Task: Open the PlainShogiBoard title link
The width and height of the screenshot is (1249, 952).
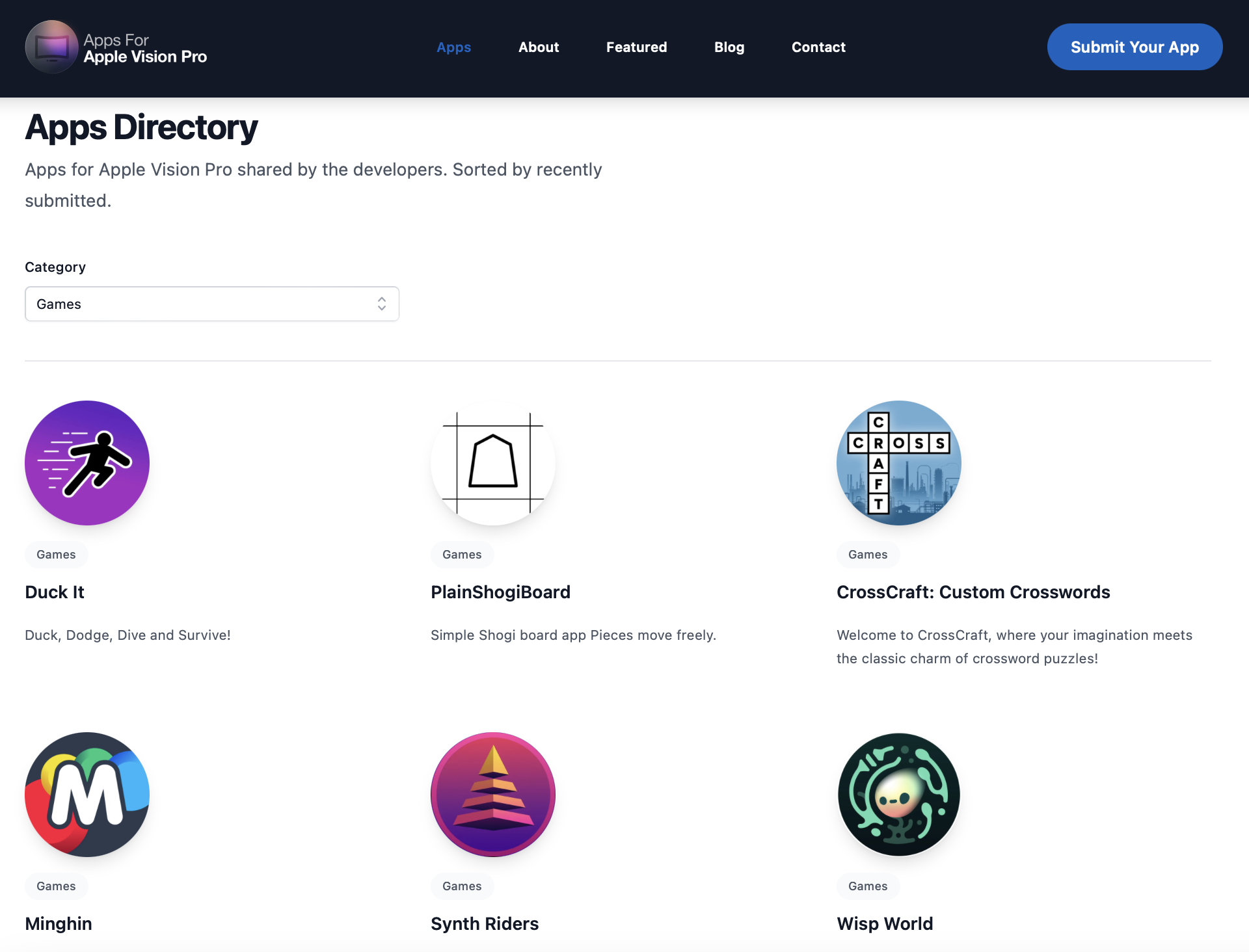Action: click(x=501, y=592)
